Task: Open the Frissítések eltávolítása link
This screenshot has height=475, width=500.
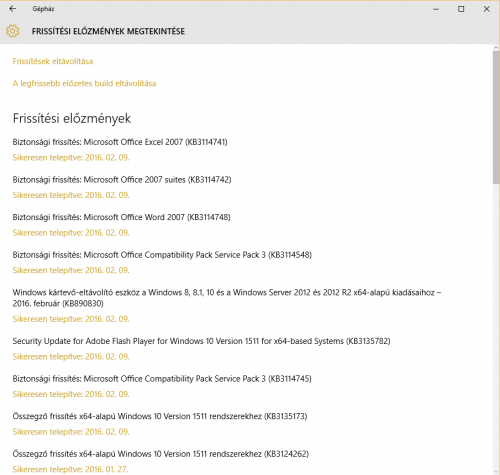Action: tap(53, 61)
